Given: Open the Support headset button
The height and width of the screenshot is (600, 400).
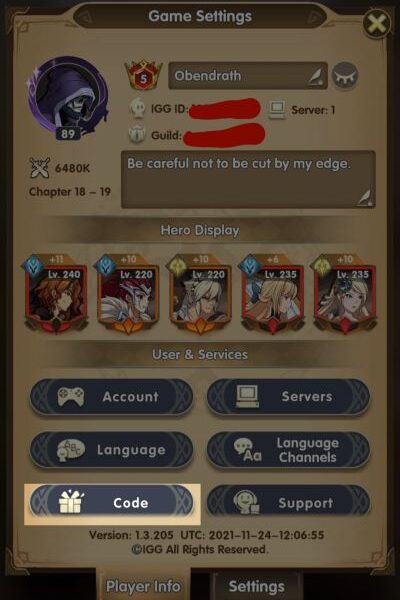Looking at the screenshot, I should pyautogui.click(x=288, y=503).
